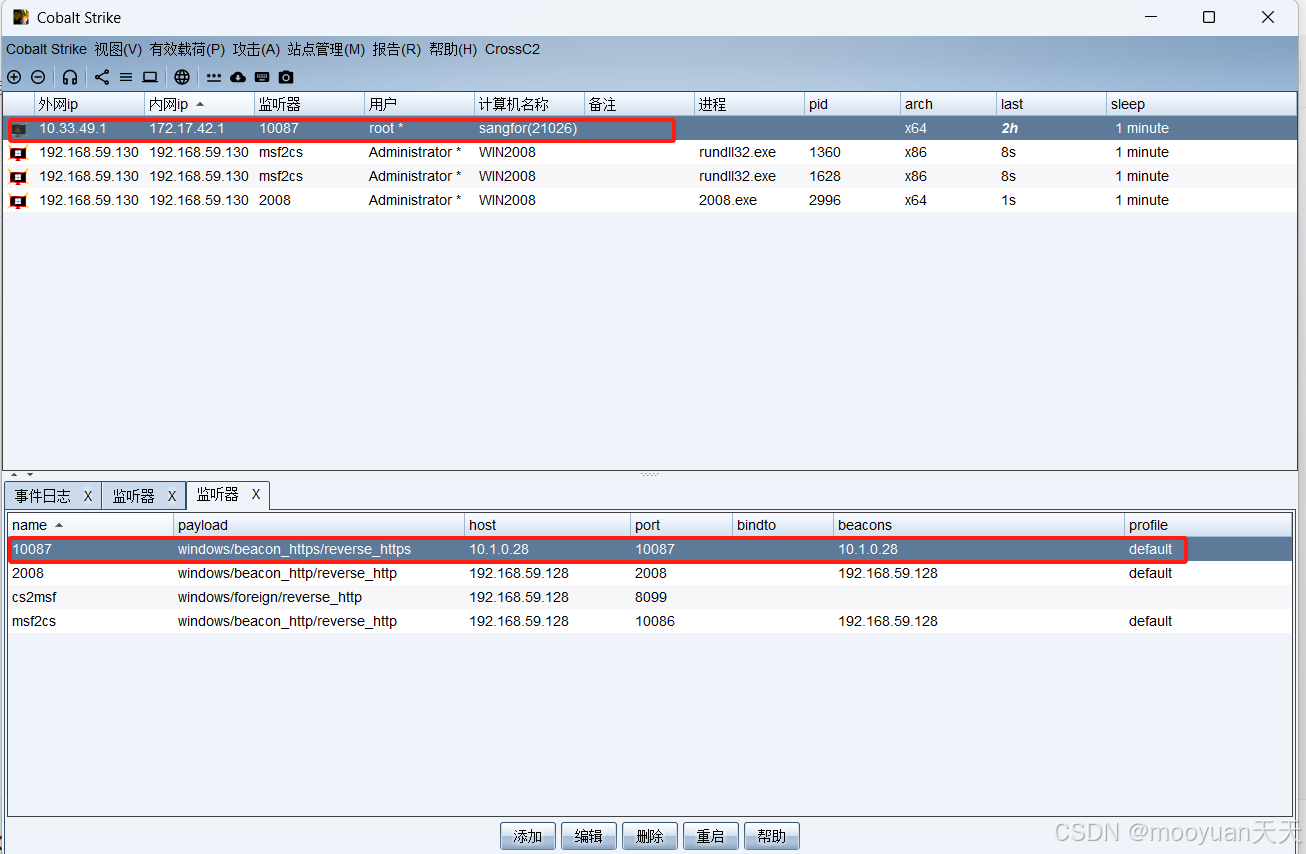Open site management globe icon

(x=182, y=77)
